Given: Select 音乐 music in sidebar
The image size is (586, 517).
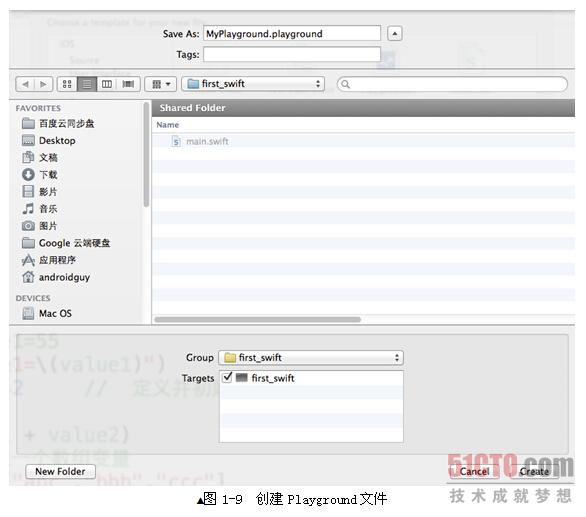Looking at the screenshot, I should pos(40,209).
